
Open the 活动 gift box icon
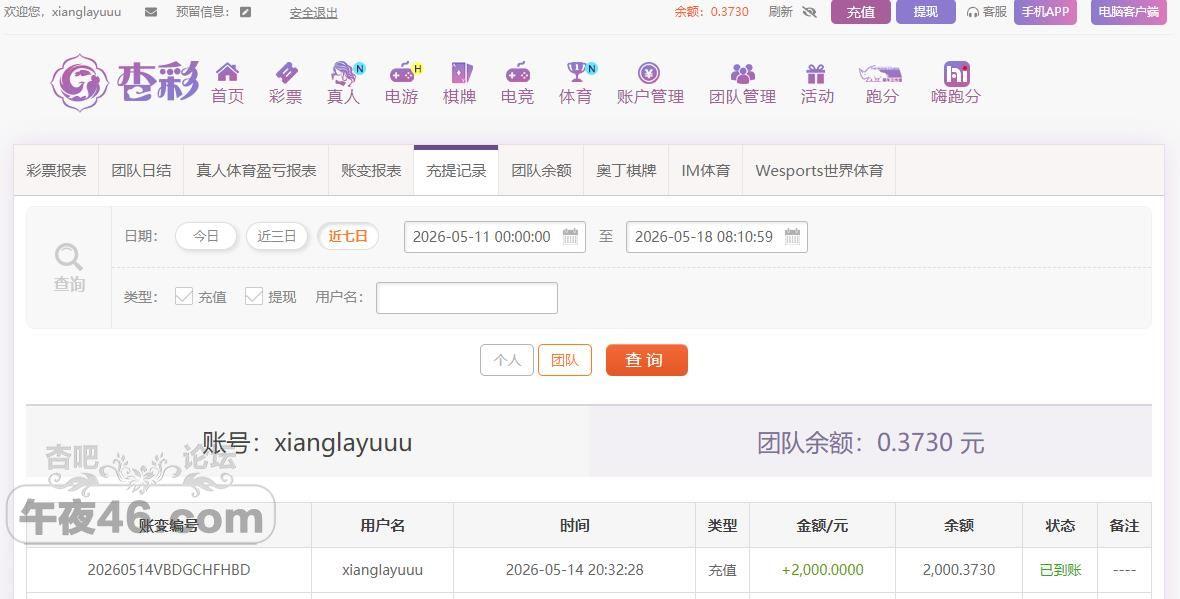click(x=816, y=73)
